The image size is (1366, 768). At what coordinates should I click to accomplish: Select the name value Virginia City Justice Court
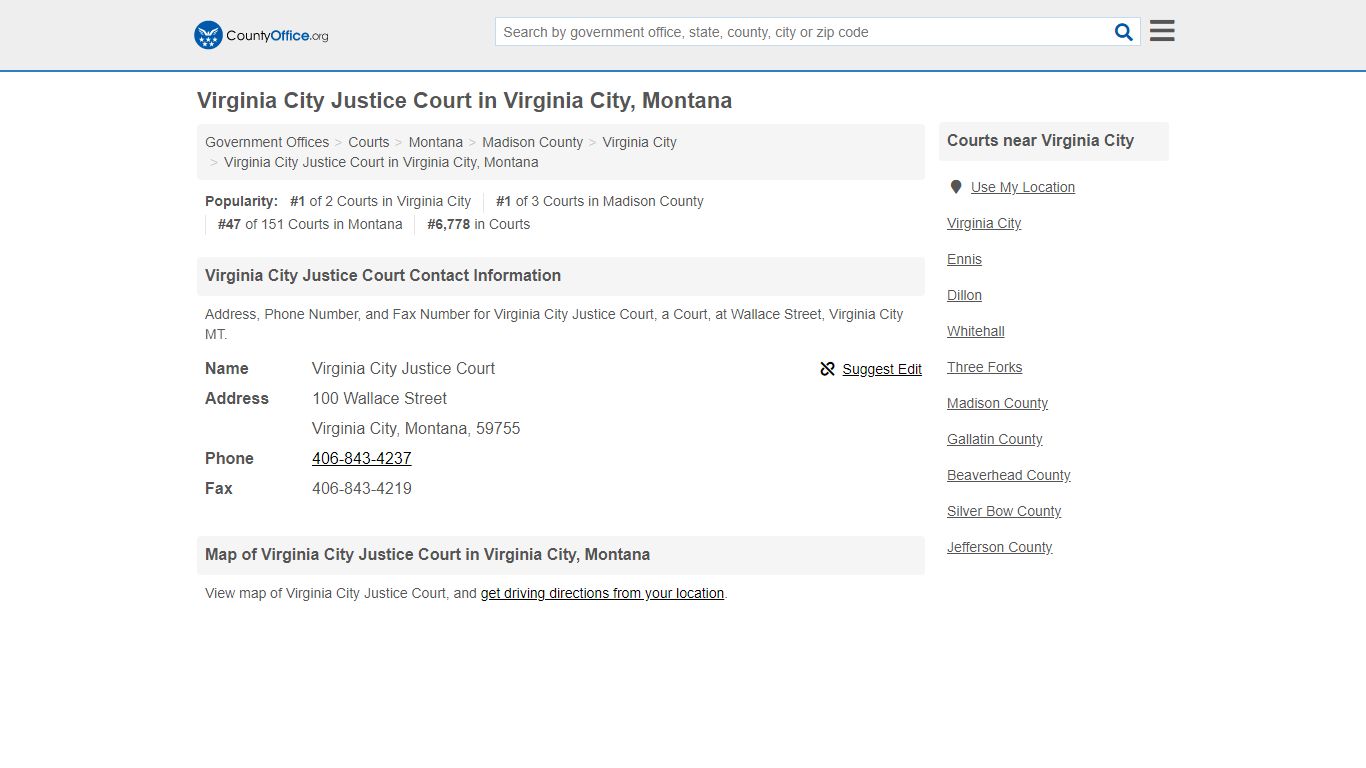coord(404,368)
